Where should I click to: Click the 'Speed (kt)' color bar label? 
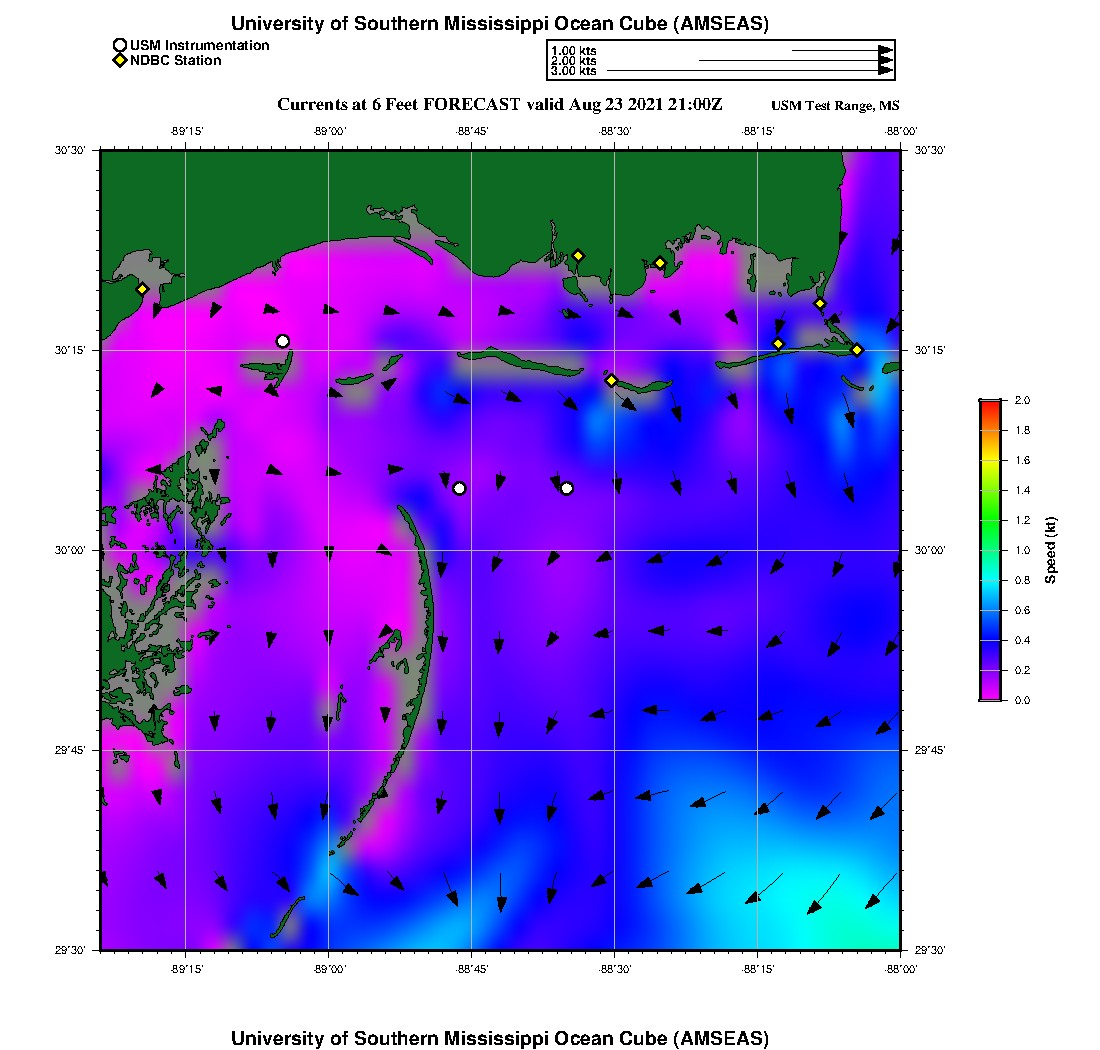click(x=1051, y=550)
